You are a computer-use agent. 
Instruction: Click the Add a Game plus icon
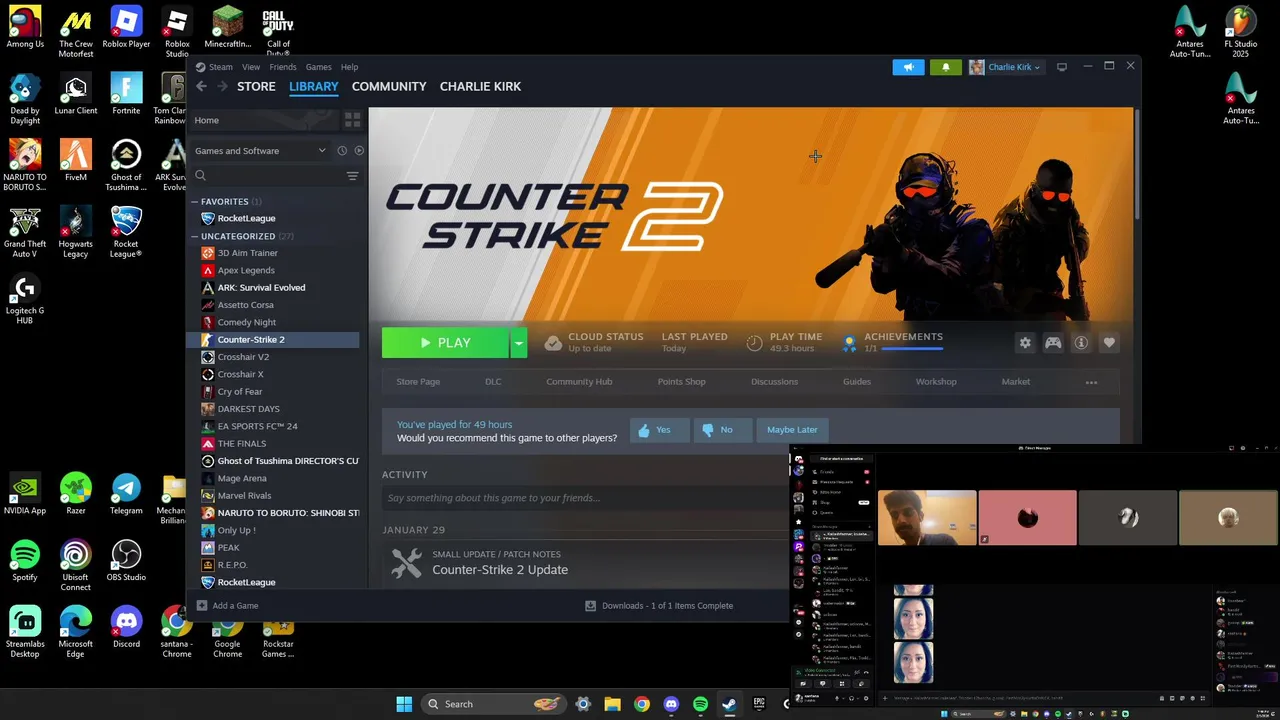[x=202, y=605]
